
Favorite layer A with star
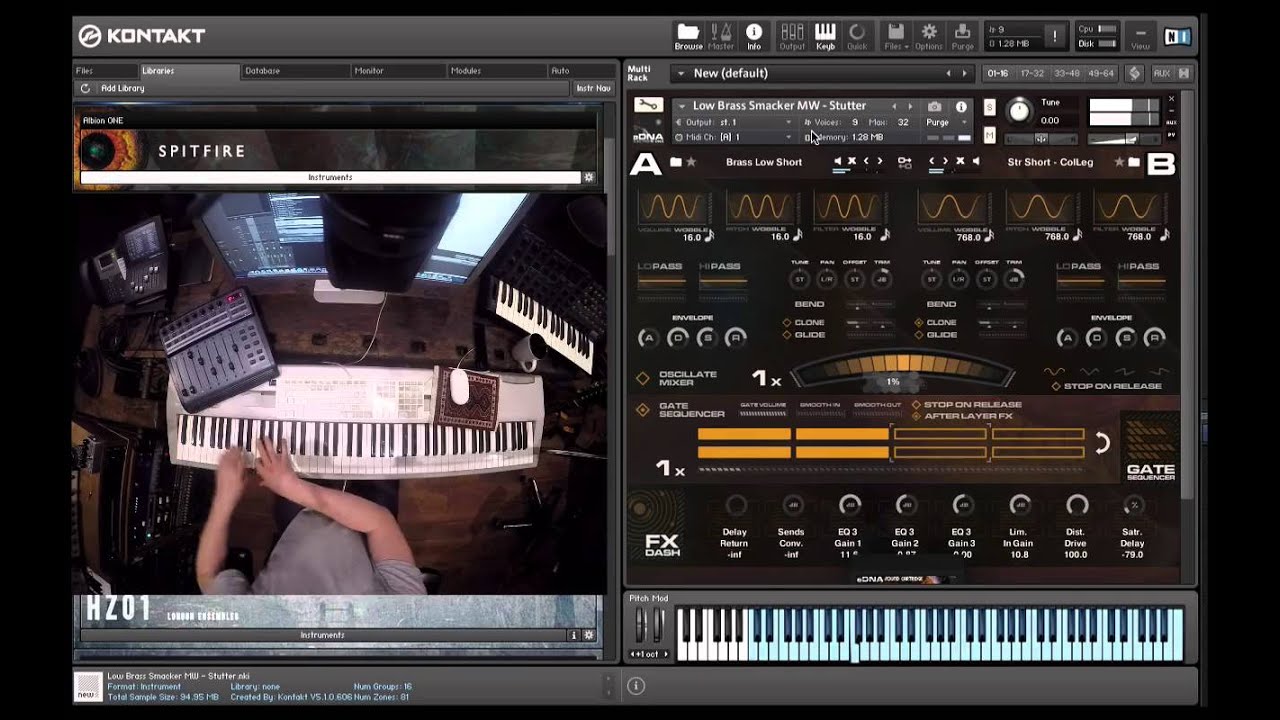(691, 162)
